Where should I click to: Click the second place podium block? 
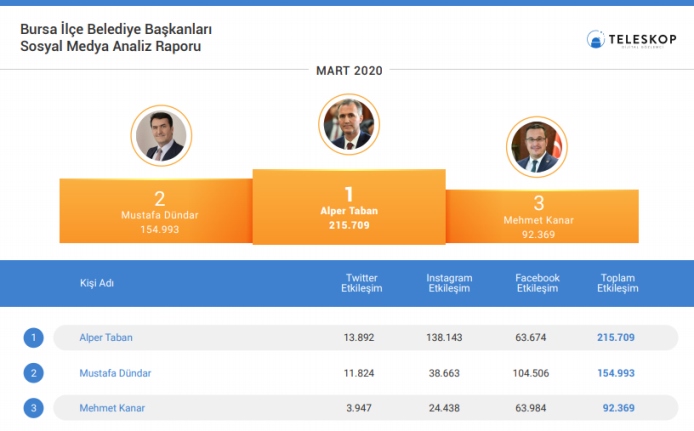tap(156, 211)
